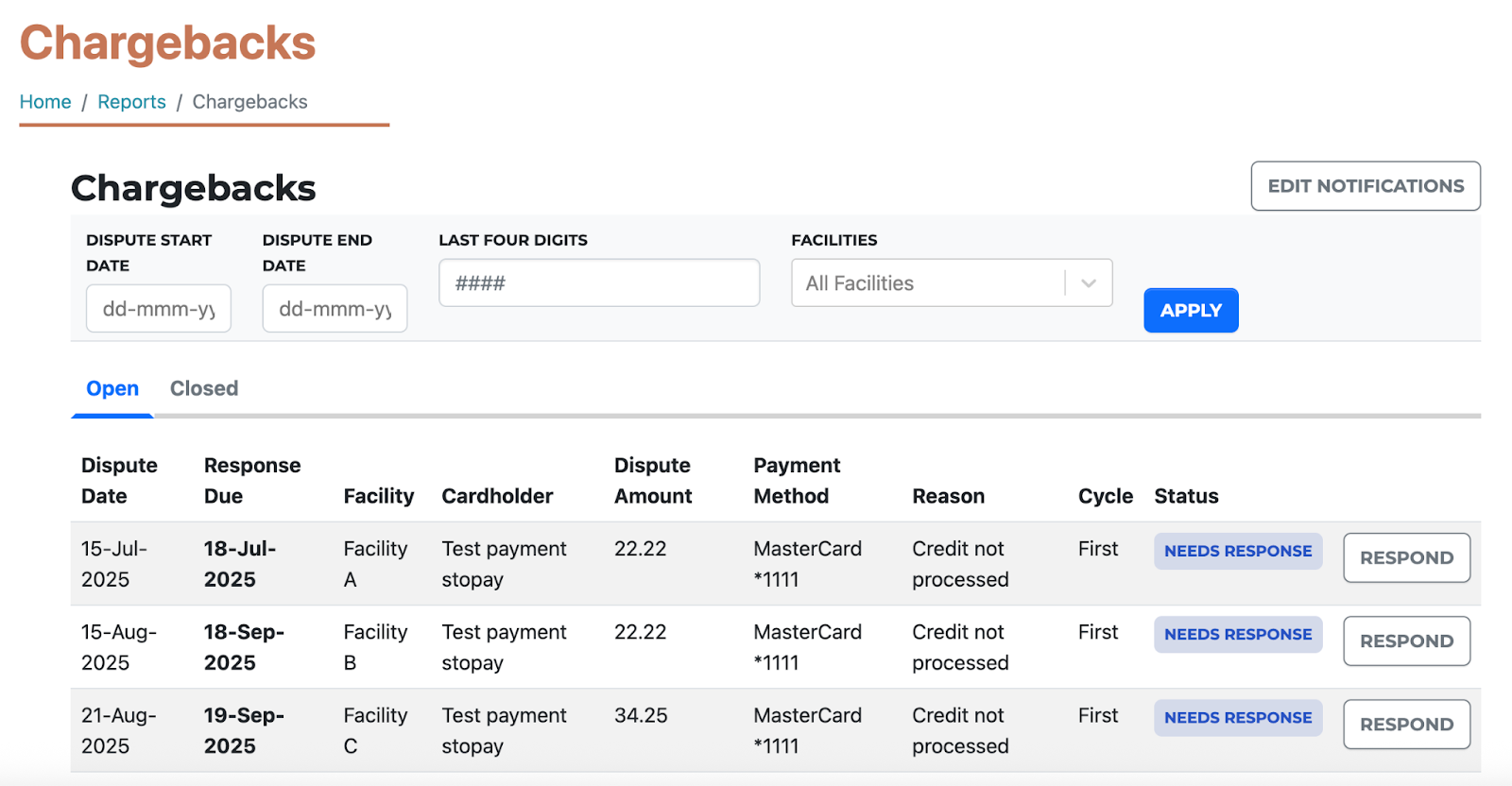Focus the Dispute Start Date field

click(x=159, y=309)
